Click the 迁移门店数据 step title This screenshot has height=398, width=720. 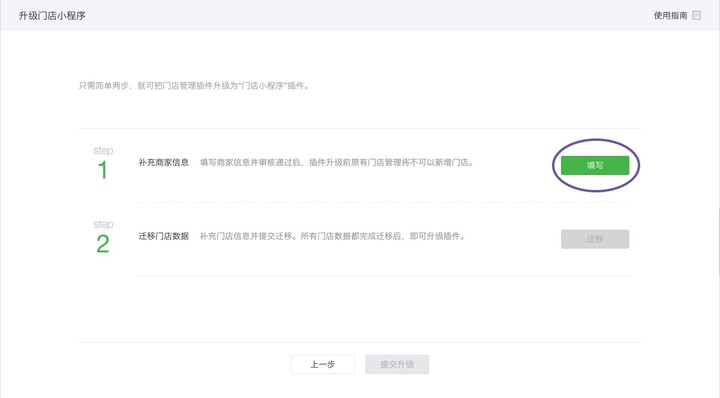[164, 236]
